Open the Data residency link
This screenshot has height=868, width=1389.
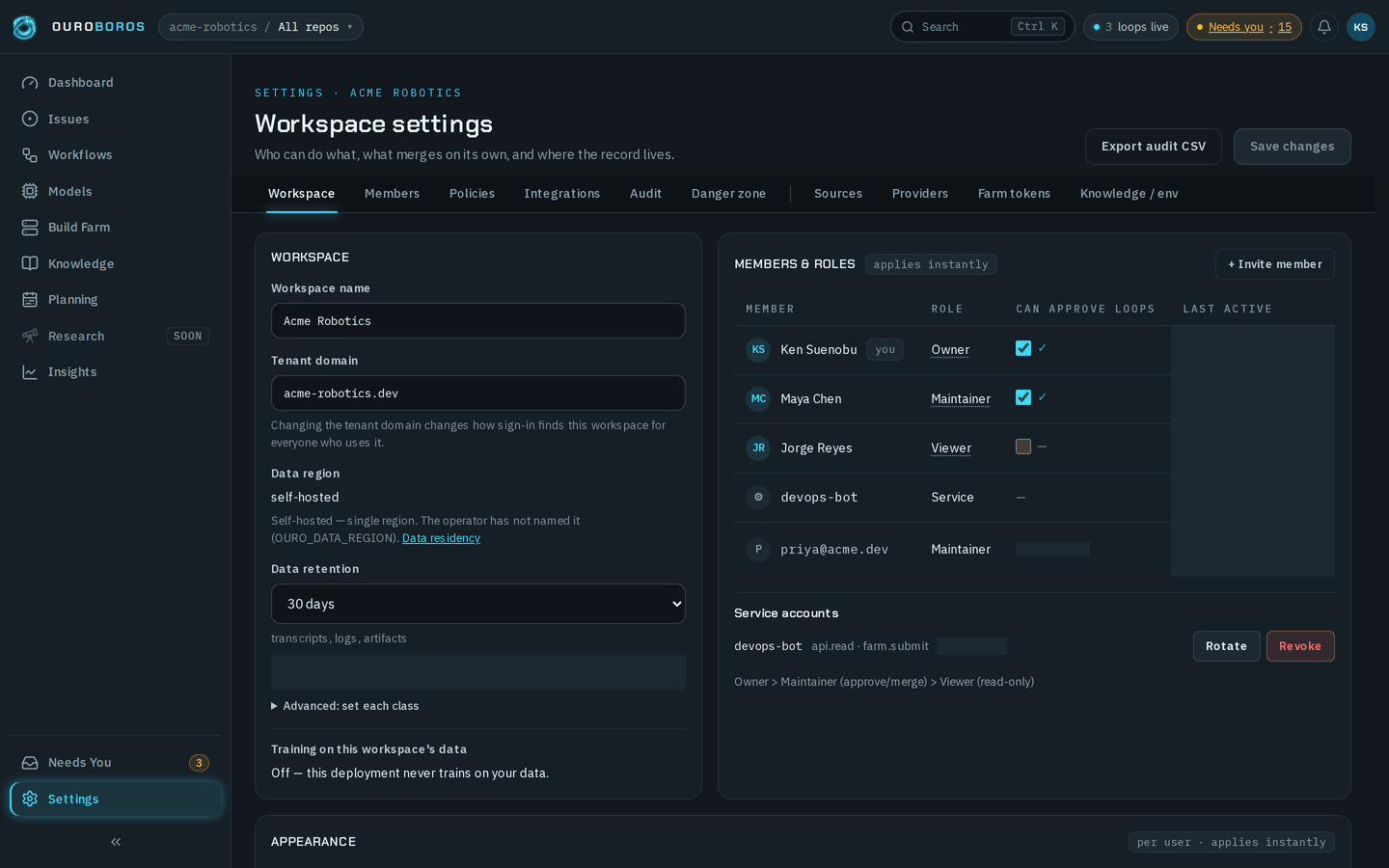(x=441, y=538)
